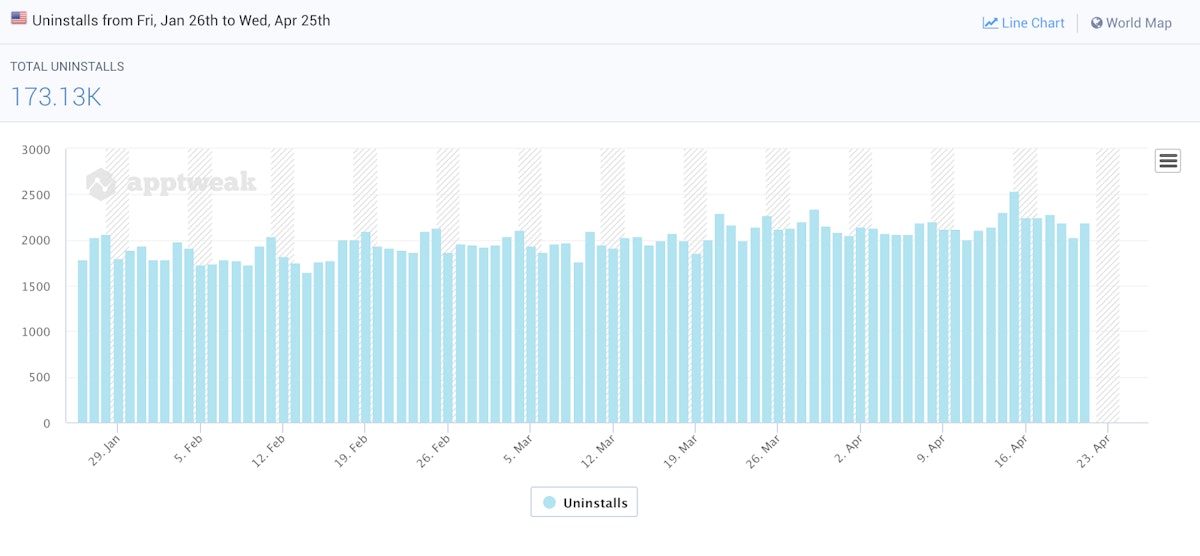Click the world map globe icon
1200x556 pixels.
pos(1097,23)
